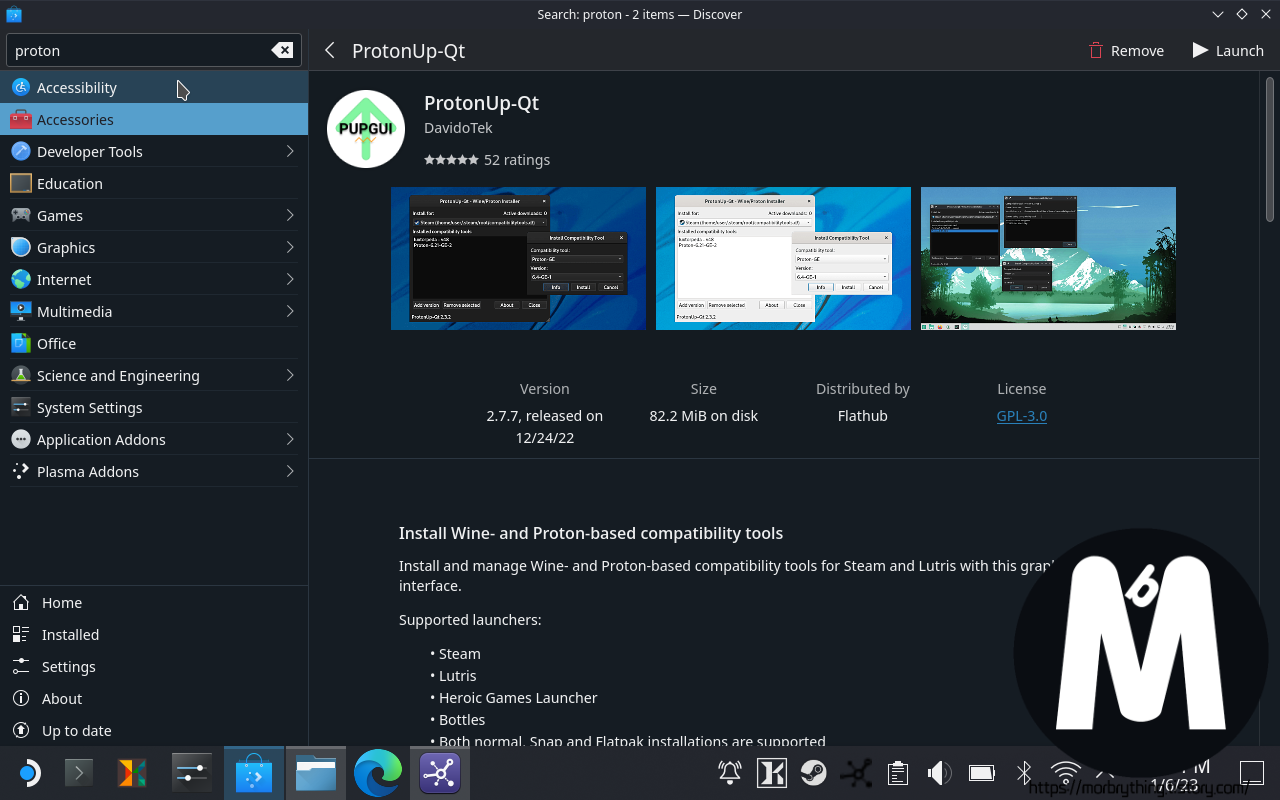Click the Discover store taskbar icon
Screen dimensions: 1280x800
click(254, 773)
